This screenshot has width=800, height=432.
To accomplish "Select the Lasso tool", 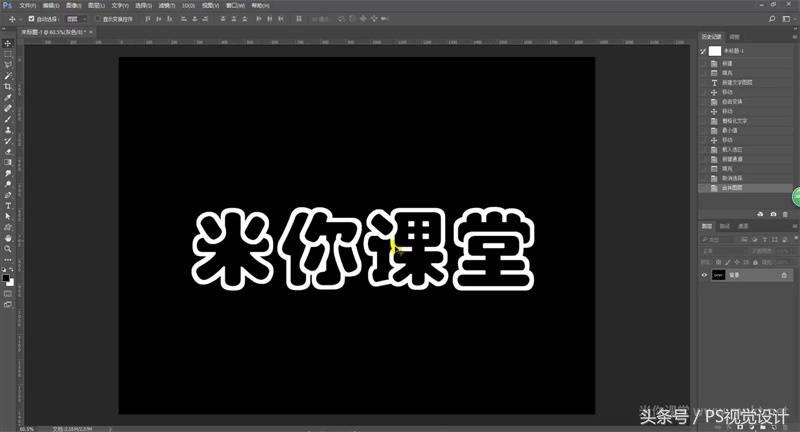I will pyautogui.click(x=8, y=65).
